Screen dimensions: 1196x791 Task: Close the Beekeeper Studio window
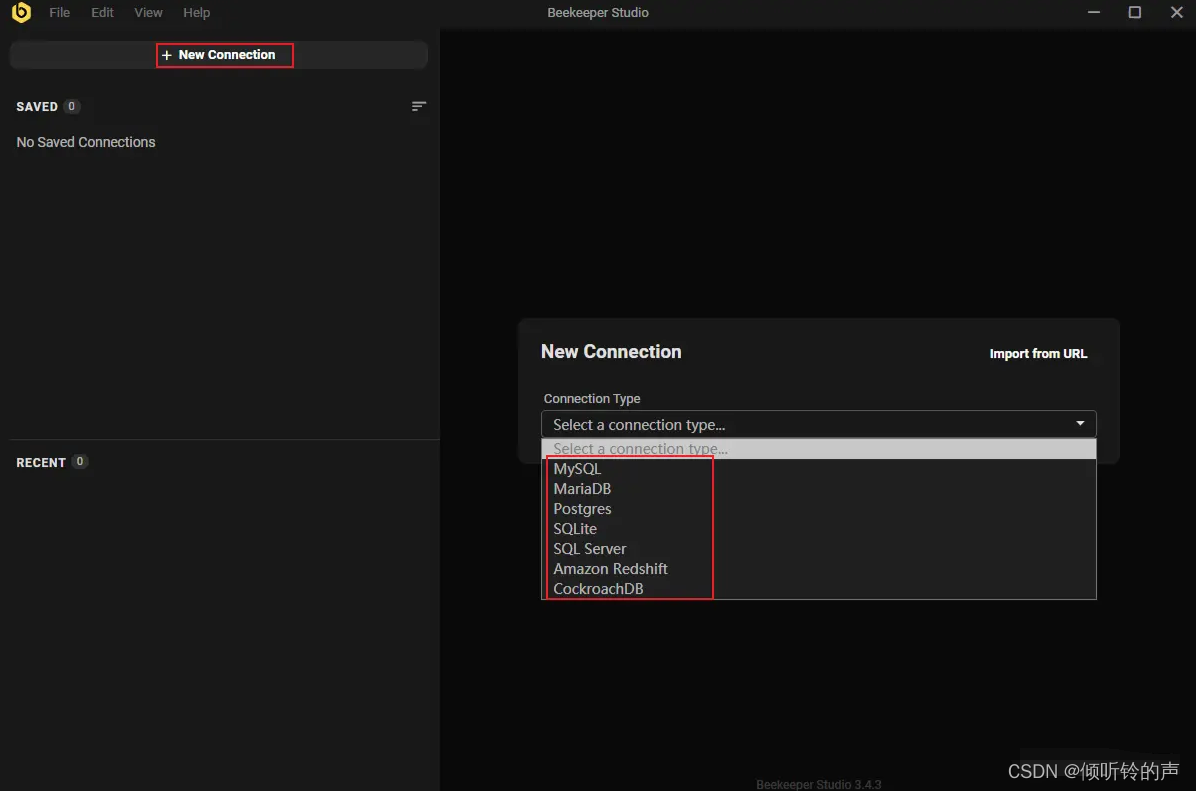pyautogui.click(x=1176, y=12)
